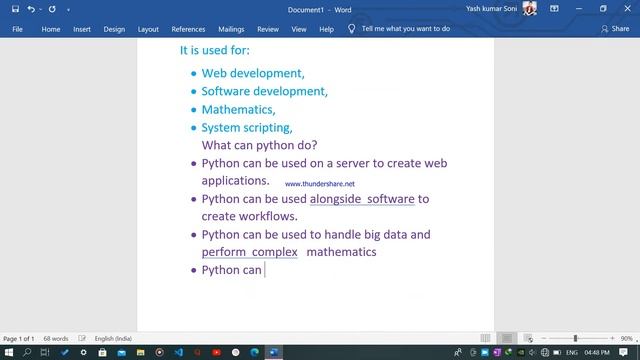Click the underlined 'perform complex' text
The image size is (640, 360).
pyautogui.click(x=249, y=252)
